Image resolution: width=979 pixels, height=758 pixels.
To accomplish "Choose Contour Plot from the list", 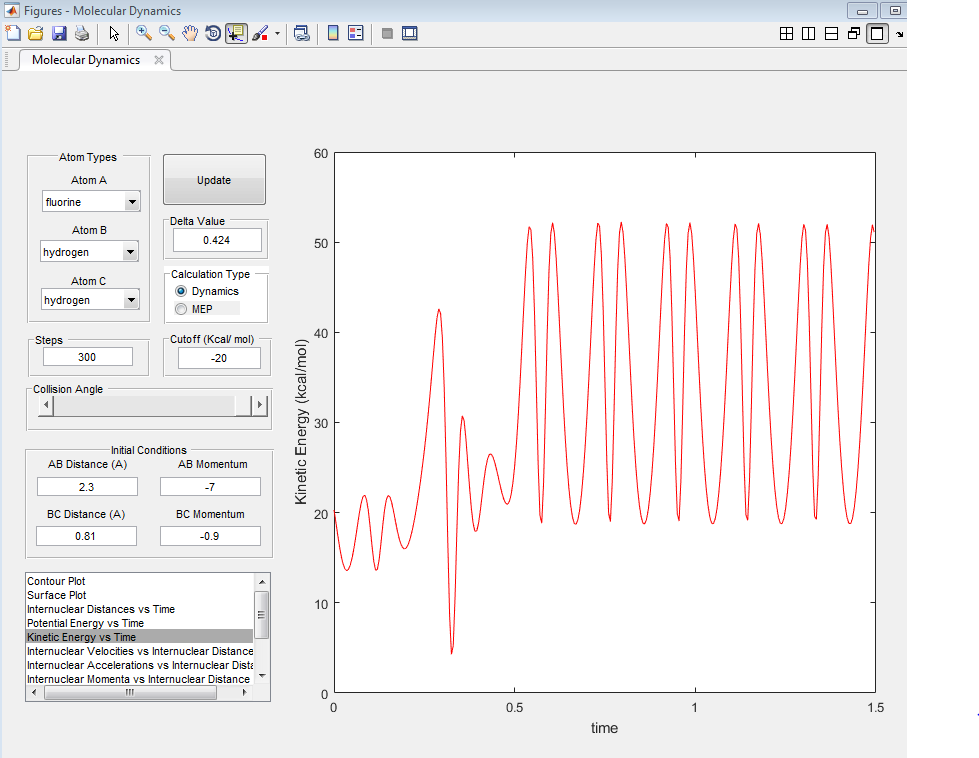I will [x=57, y=581].
